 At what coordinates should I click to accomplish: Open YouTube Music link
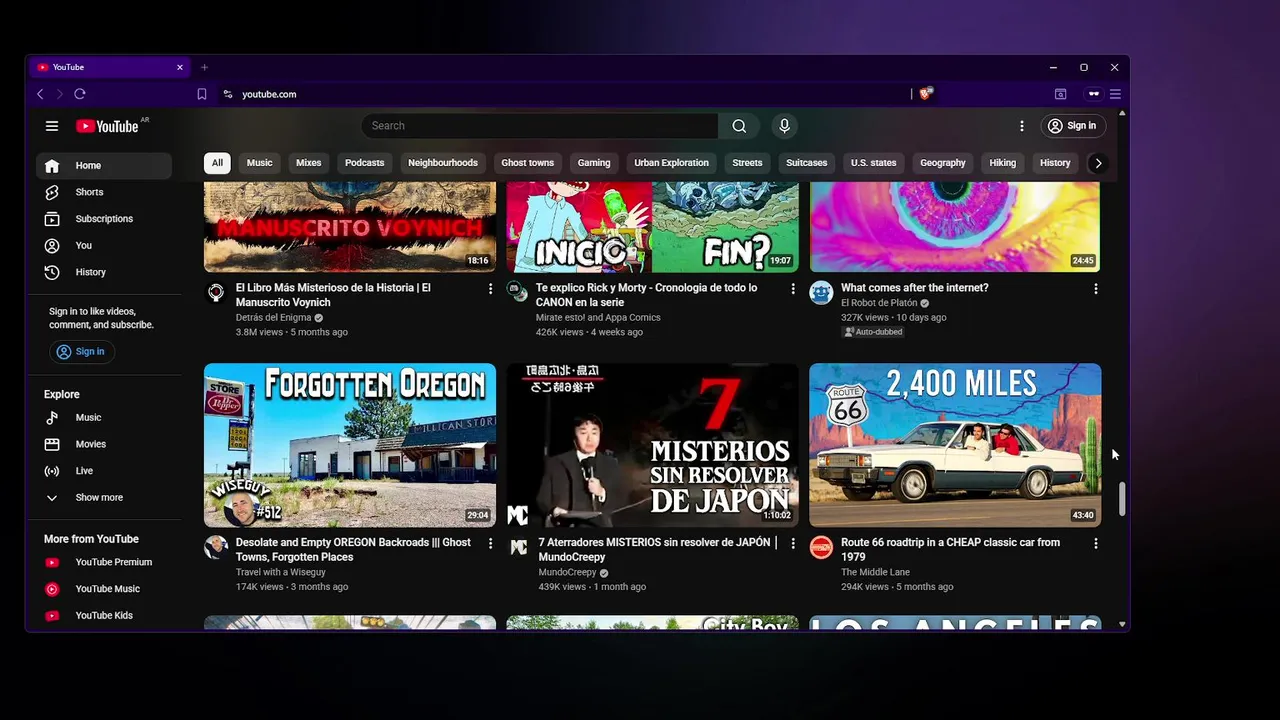coord(104,589)
